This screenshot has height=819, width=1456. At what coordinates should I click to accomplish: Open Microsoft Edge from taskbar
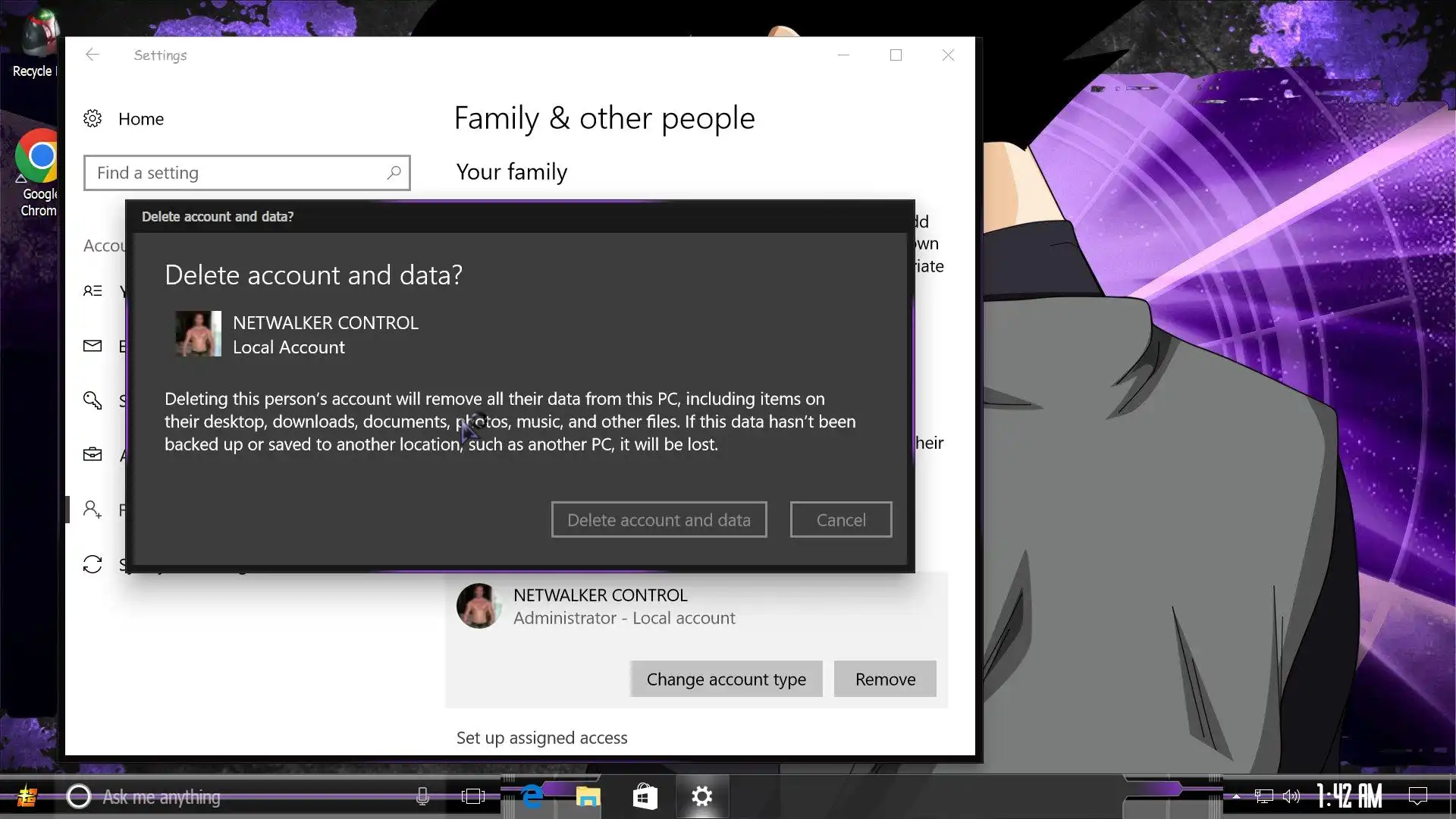click(533, 797)
